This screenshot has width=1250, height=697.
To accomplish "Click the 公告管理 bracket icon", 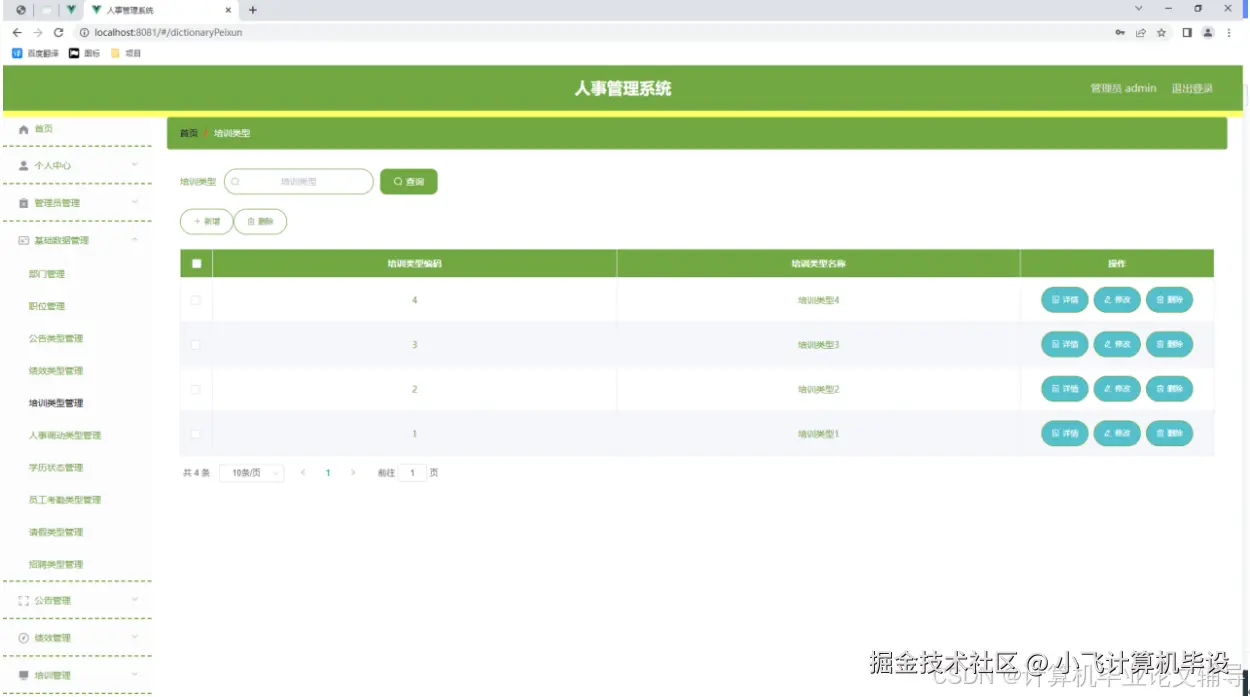I will (24, 601).
